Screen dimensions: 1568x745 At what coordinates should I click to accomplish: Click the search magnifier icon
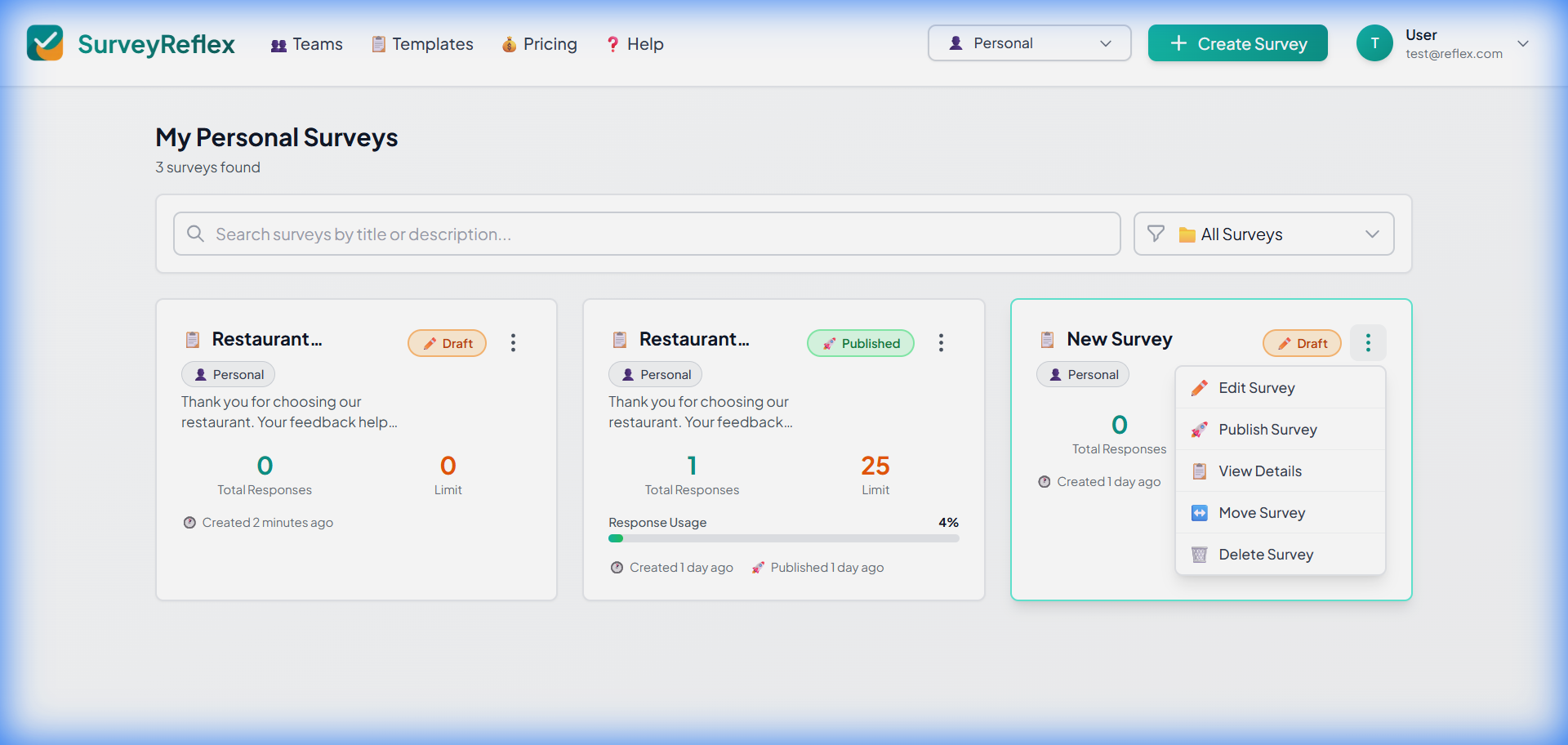195,234
